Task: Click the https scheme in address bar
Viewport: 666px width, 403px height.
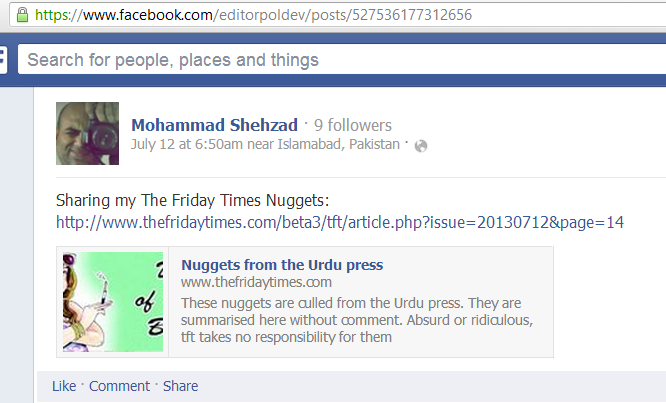Action: 51,15
